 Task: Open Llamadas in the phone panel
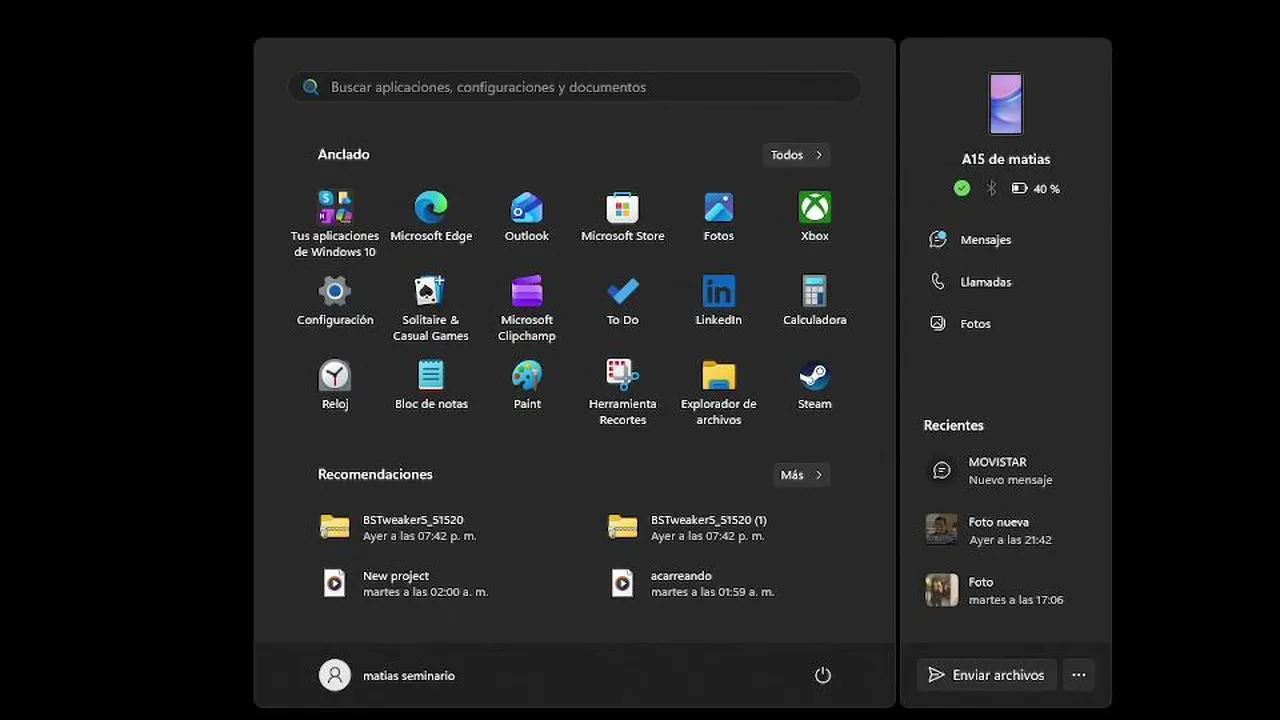(x=970, y=282)
